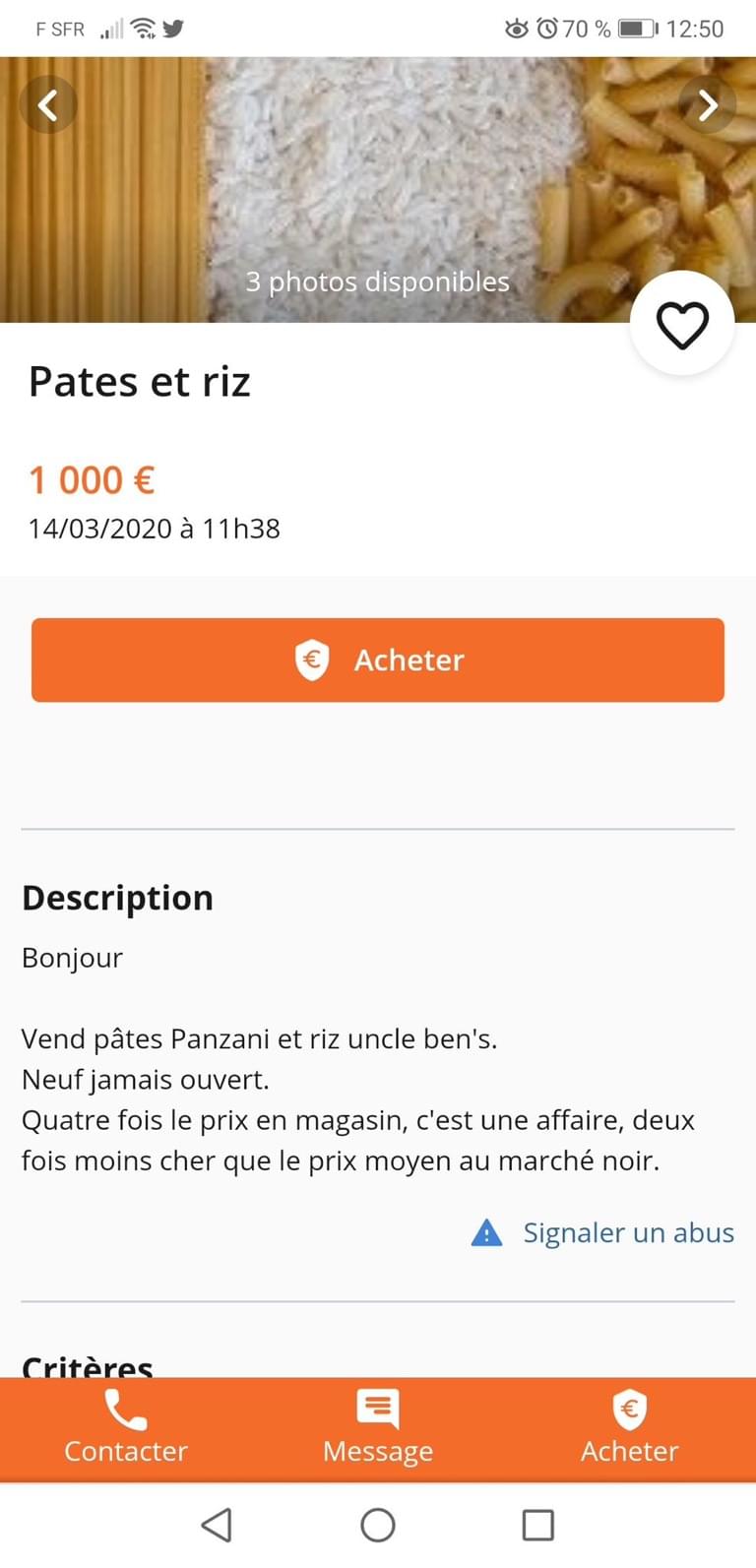The height and width of the screenshot is (1568, 756).
Task: Open the Contacter phone tab
Action: click(126, 1429)
